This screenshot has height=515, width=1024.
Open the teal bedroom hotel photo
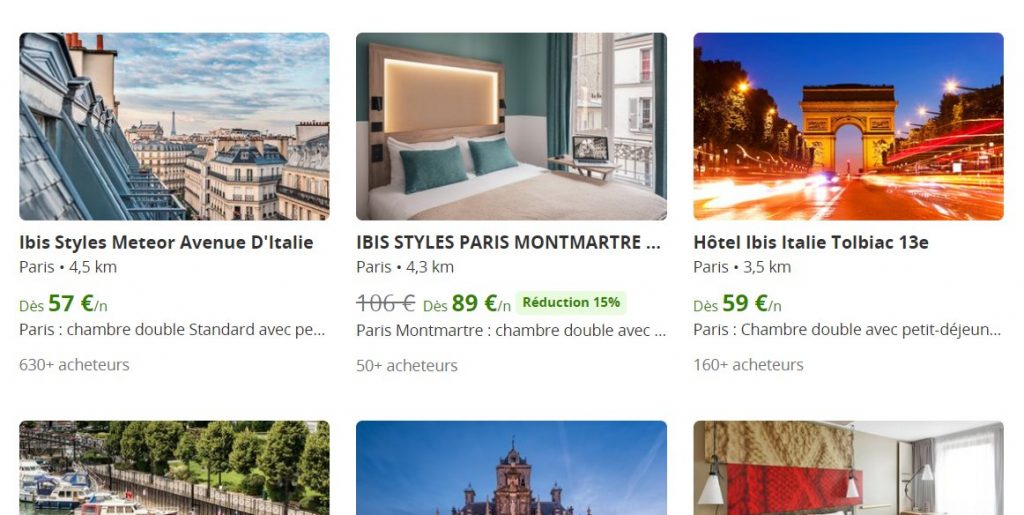[511, 127]
